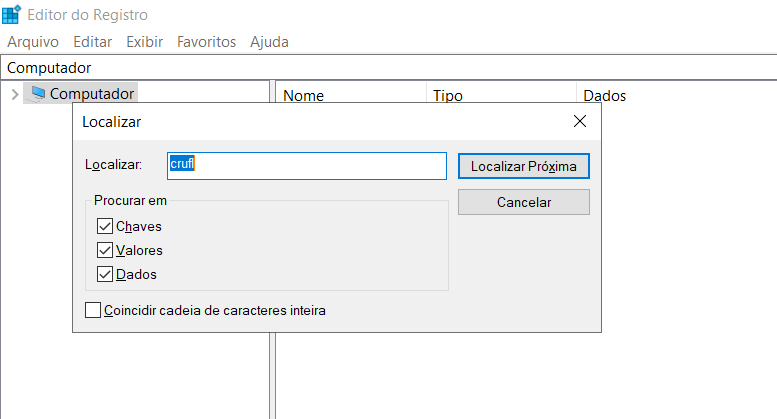This screenshot has height=419, width=777.
Task: Open the Ajuda menu
Action: click(269, 42)
